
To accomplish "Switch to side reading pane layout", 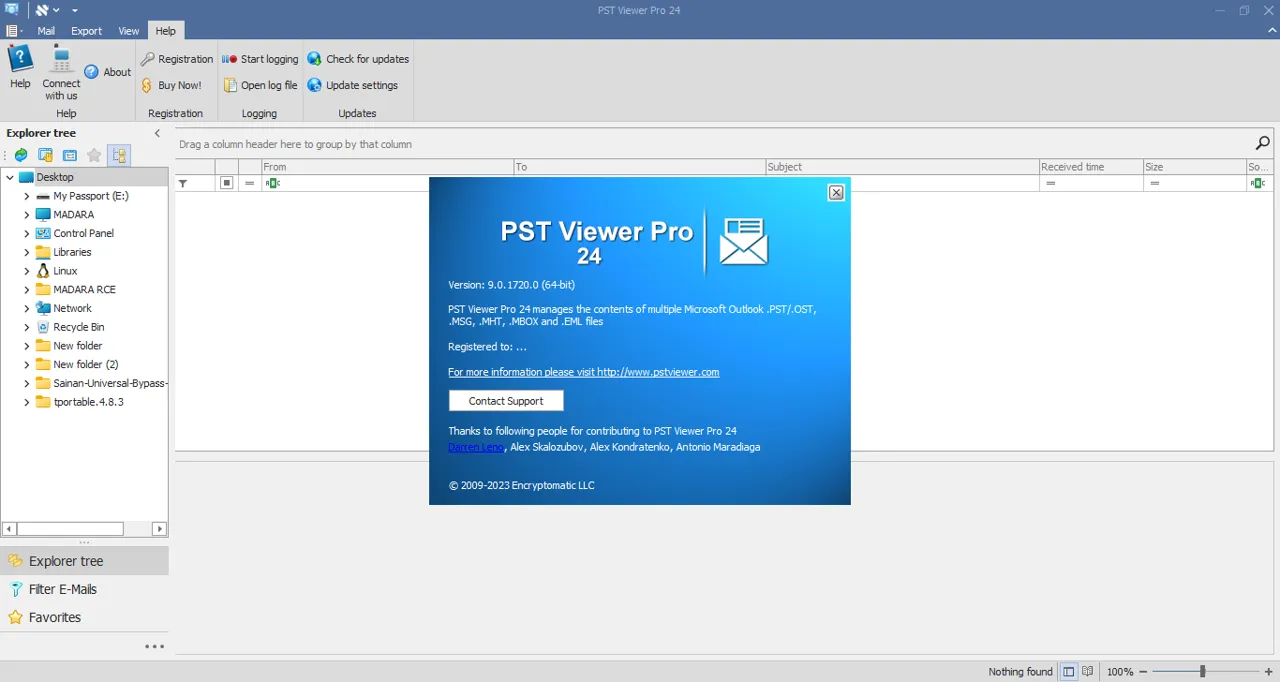I will pyautogui.click(x=1069, y=672).
